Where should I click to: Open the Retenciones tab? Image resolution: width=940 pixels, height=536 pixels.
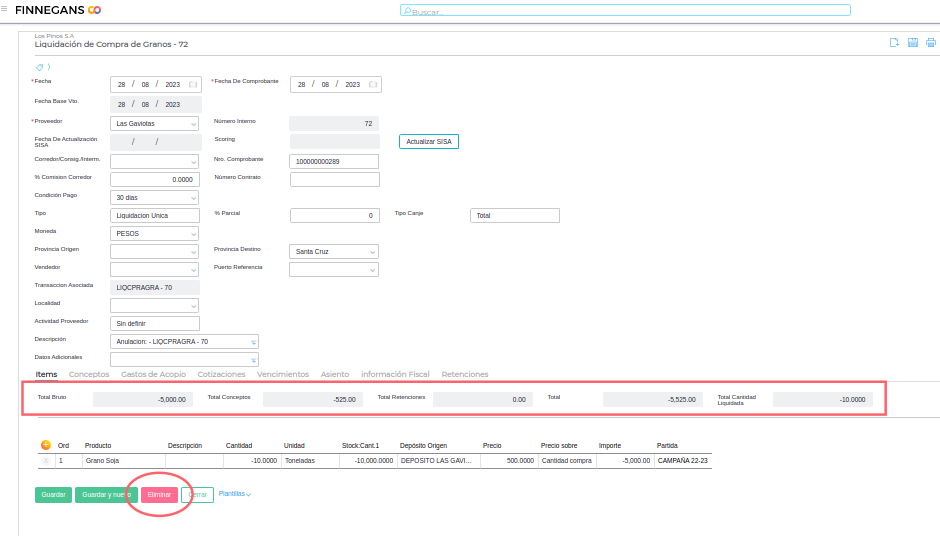[x=465, y=374]
